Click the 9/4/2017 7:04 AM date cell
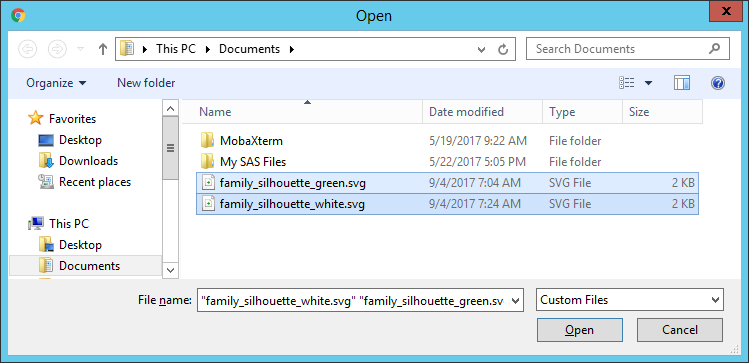 coord(475,183)
